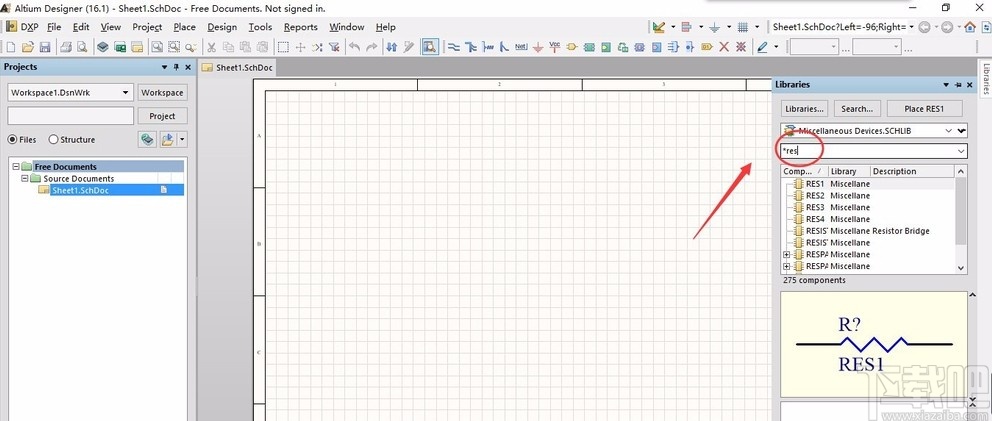Open the Workspace1.DsnWrk dropdown
Image resolution: width=992 pixels, height=421 pixels.
125,92
